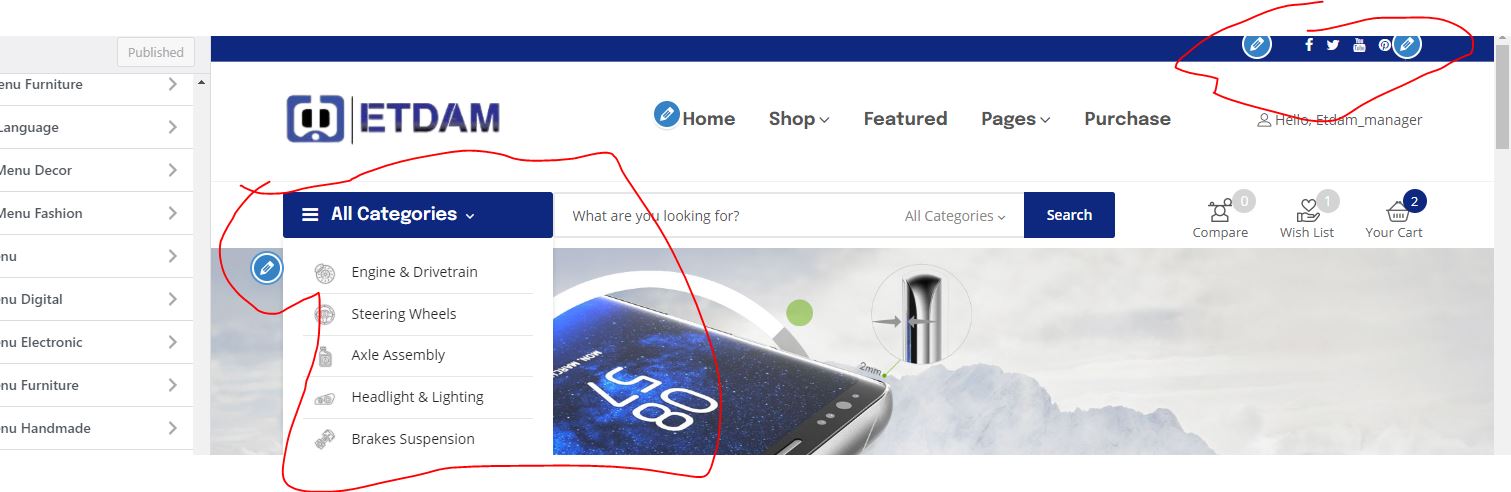Select Steering Wheels category link
This screenshot has height=492, width=1511.
click(x=404, y=314)
